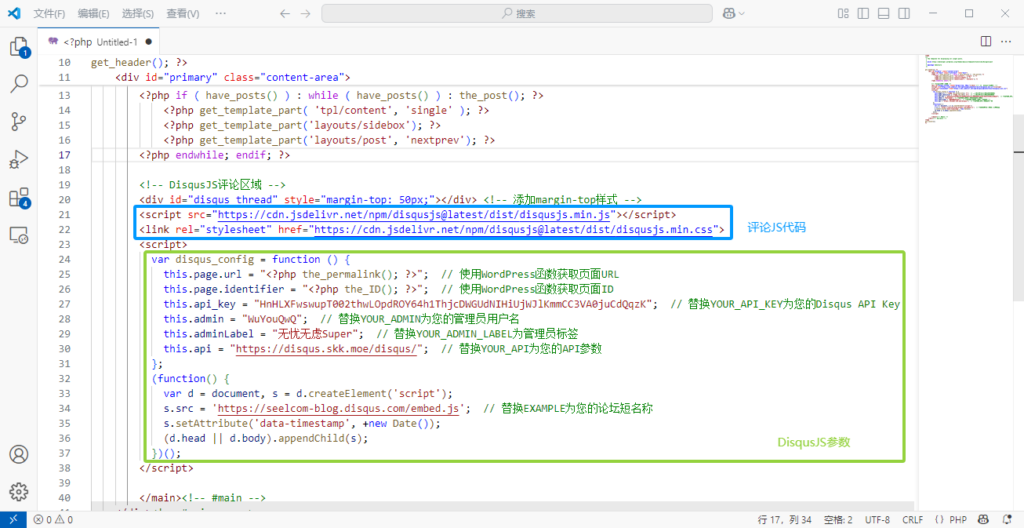Open the 文件(F) menu
The height and width of the screenshot is (528, 1024).
coord(49,14)
